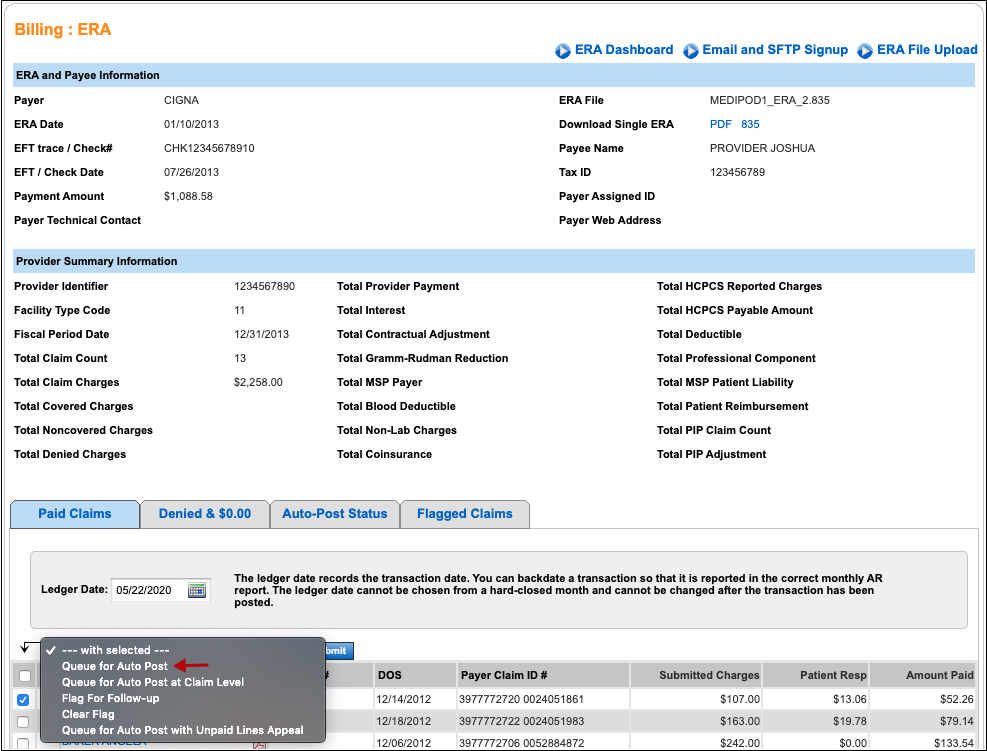Viewport: 987px width, 751px height.
Task: Open the Ledger Date calendar picker icon
Action: coord(197,590)
